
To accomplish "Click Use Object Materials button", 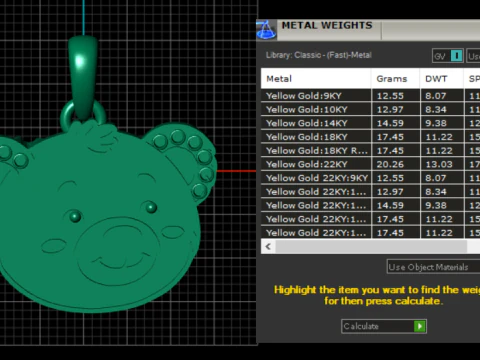I will tap(433, 267).
